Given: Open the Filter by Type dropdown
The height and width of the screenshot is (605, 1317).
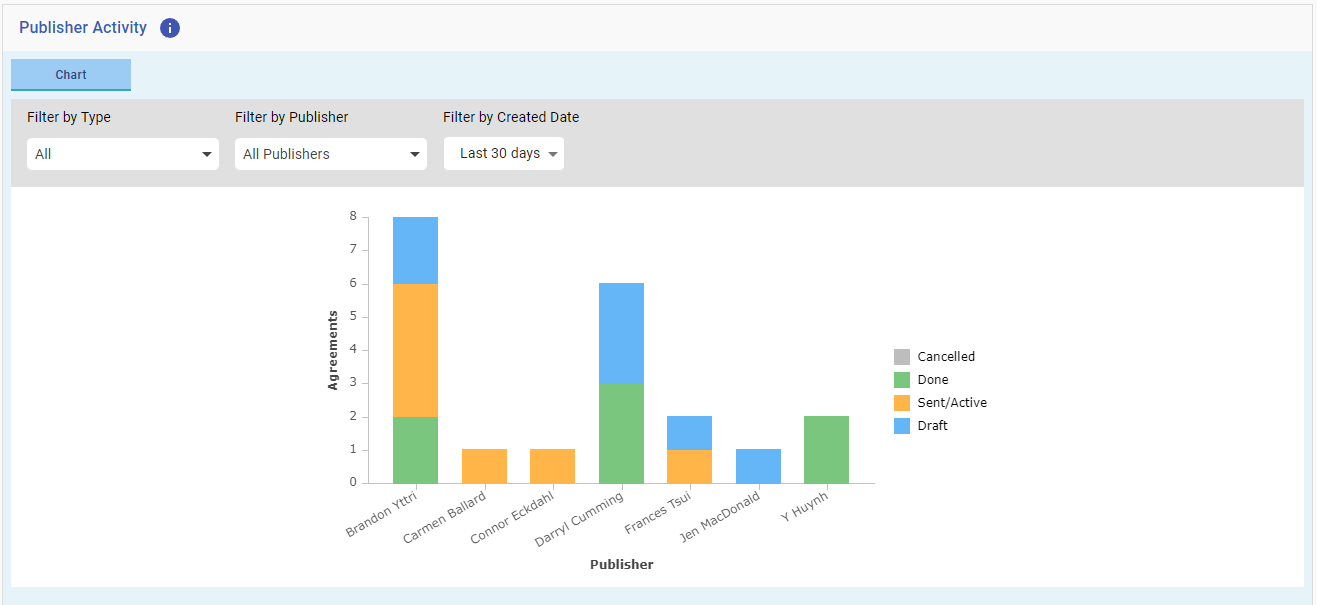Looking at the screenshot, I should click(x=123, y=154).
